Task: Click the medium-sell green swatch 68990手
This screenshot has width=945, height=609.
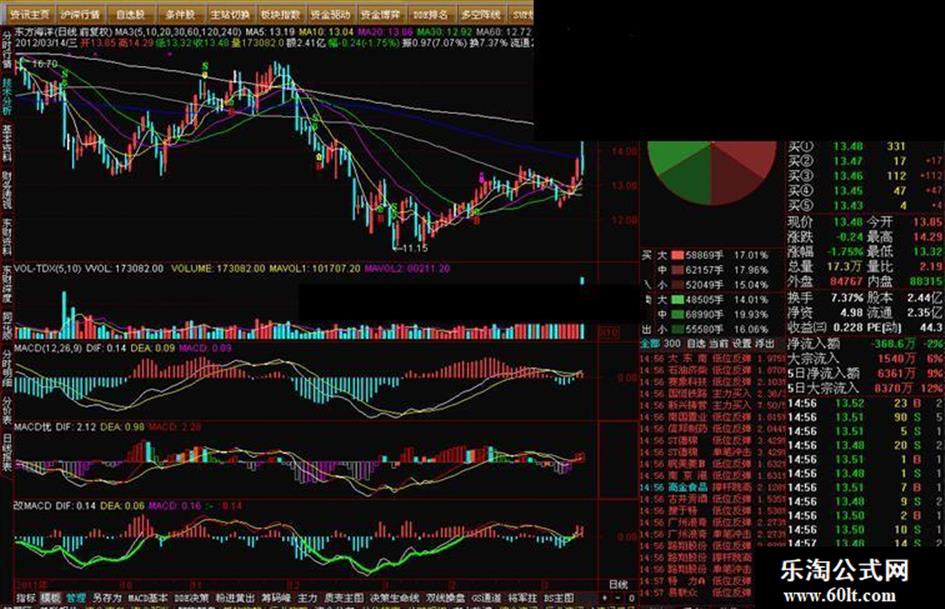Action: click(x=677, y=315)
